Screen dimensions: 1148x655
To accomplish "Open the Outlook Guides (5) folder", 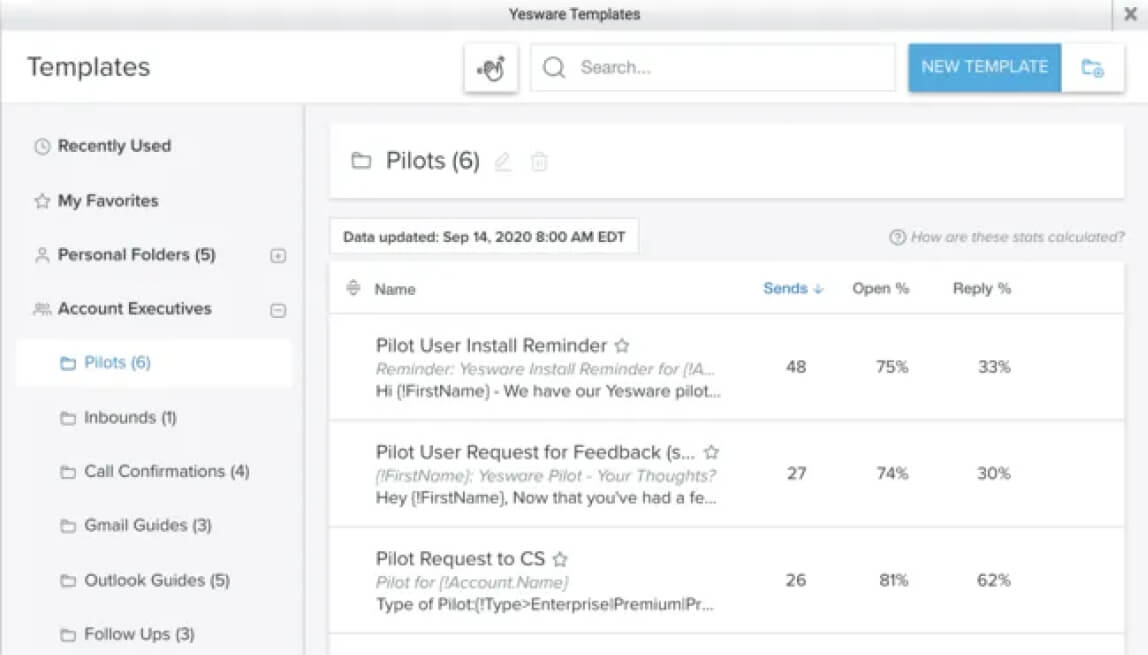I will click(157, 580).
